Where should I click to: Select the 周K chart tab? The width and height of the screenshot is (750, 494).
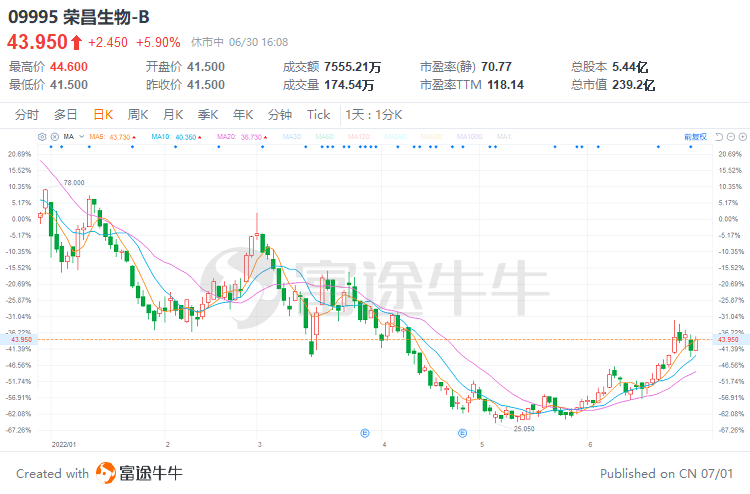tap(138, 115)
